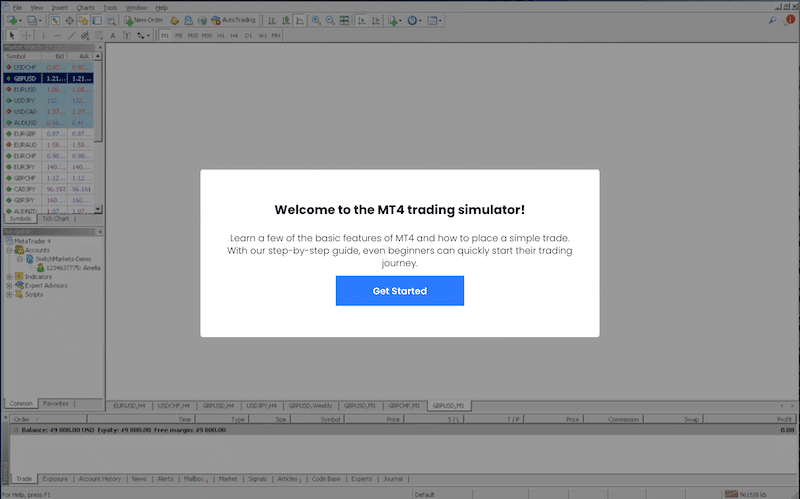Click the Get Started button
The image size is (800, 499).
pyautogui.click(x=399, y=291)
